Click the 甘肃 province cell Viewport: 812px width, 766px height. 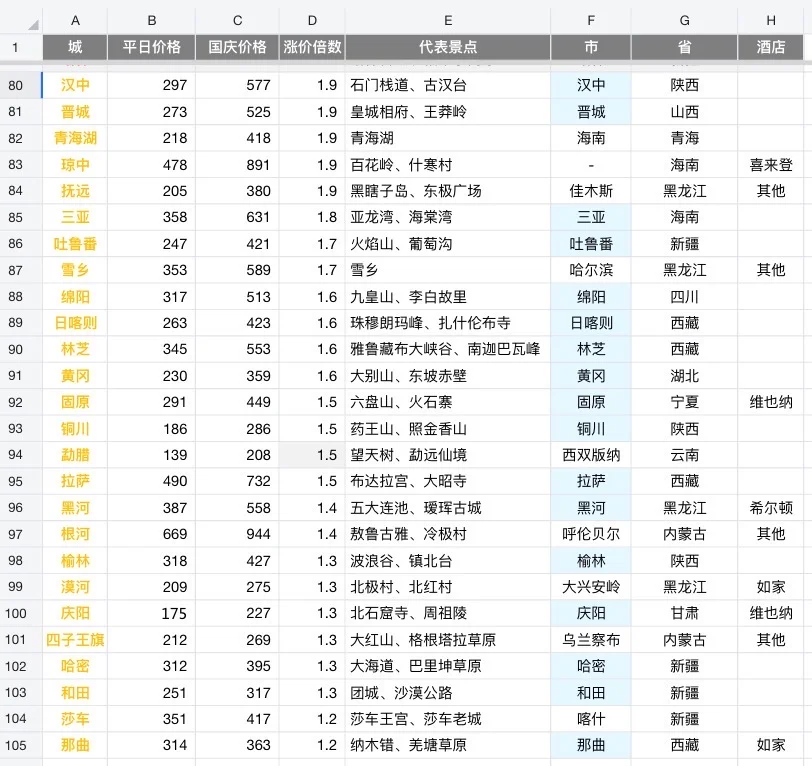[685, 613]
